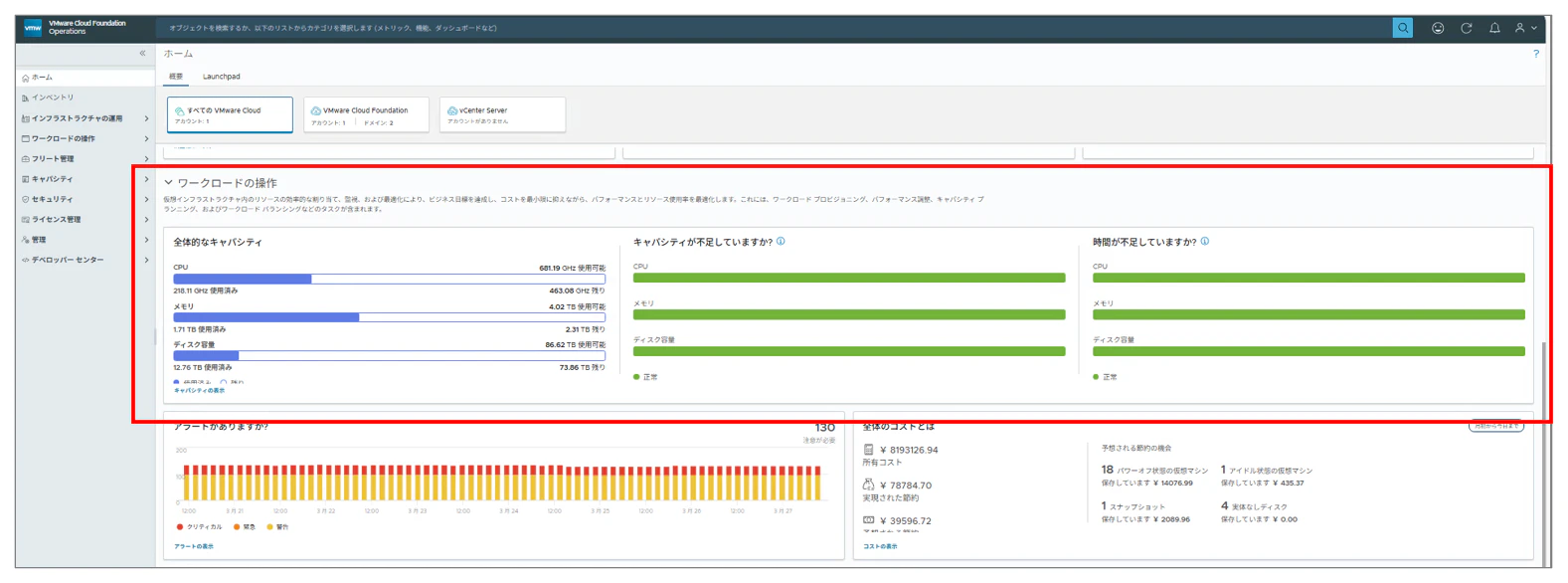Image resolution: width=1568 pixels, height=583 pixels.
Task: Click info icon beside 時間が不足していますか?
Action: pos(1205,242)
